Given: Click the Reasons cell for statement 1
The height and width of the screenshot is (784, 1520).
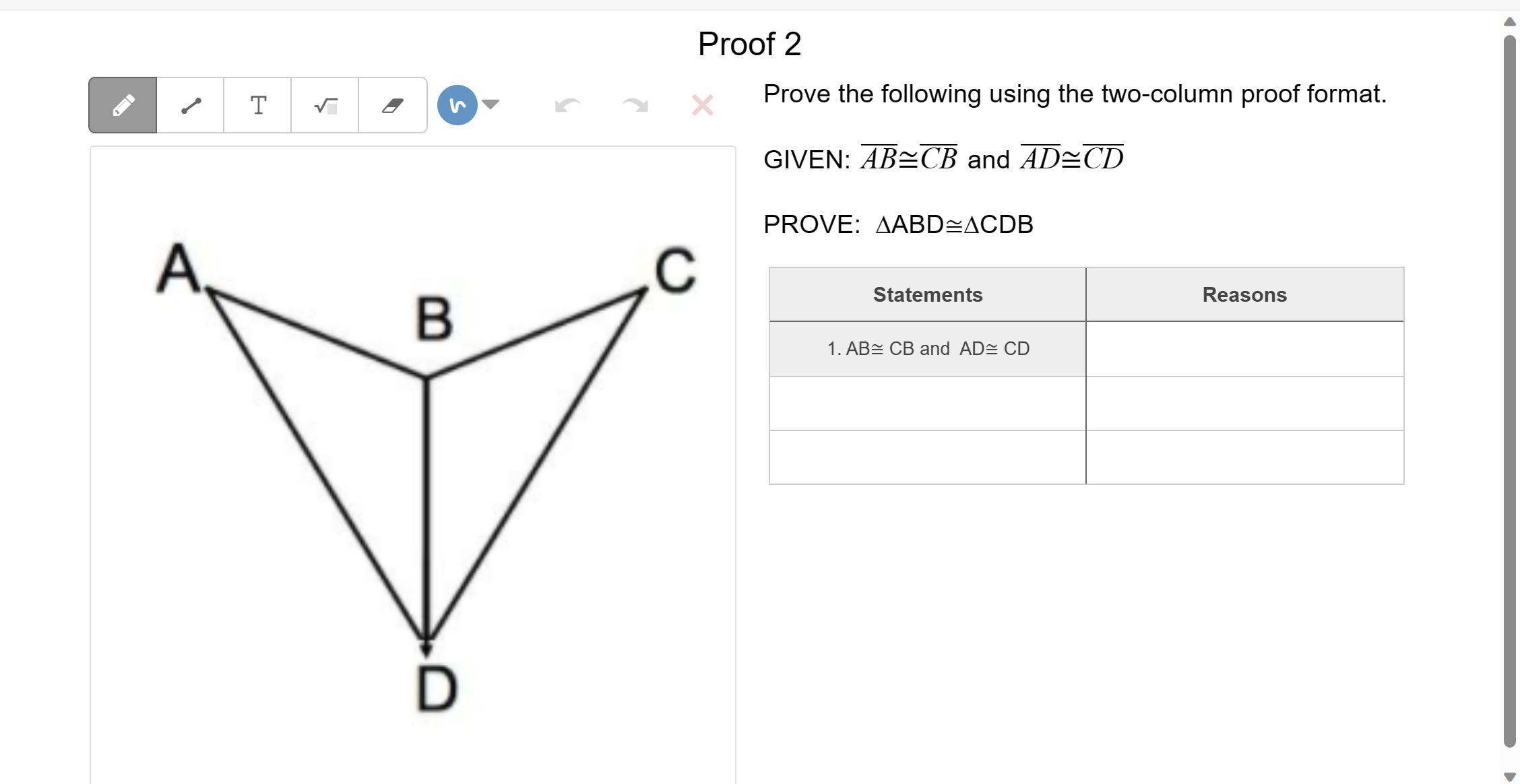Looking at the screenshot, I should pos(1244,349).
